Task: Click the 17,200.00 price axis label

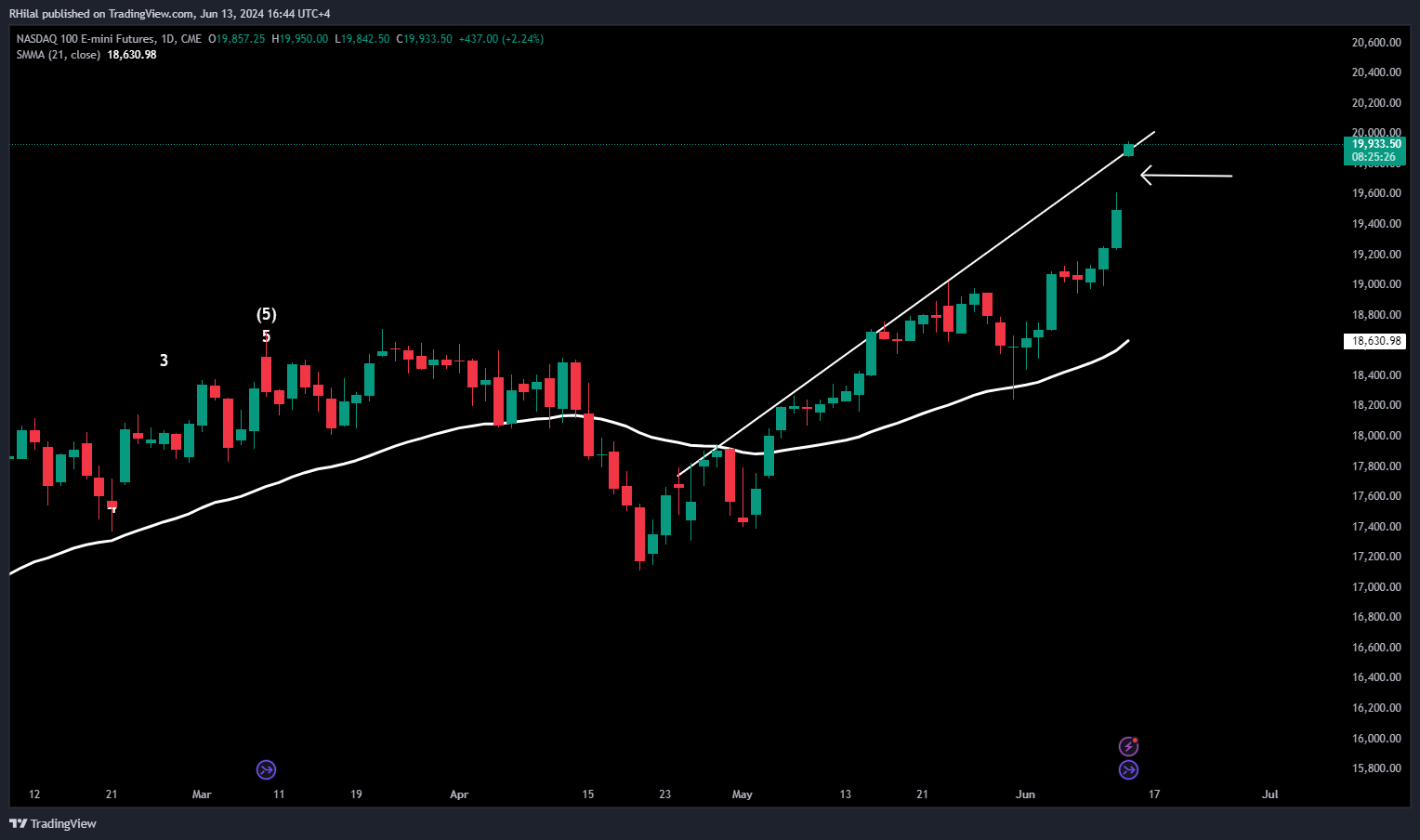Action: pos(1376,557)
